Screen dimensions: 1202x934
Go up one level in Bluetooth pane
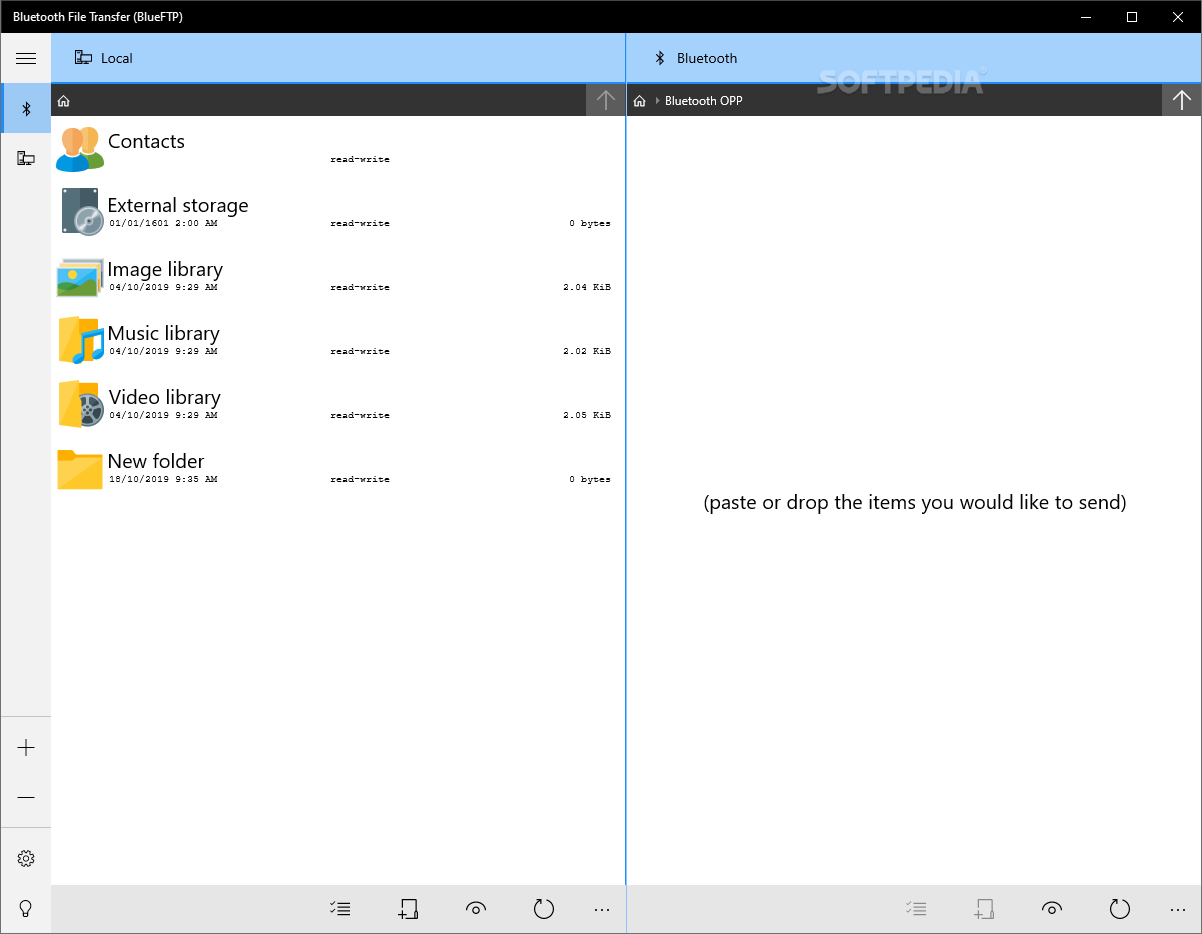pyautogui.click(x=1181, y=100)
